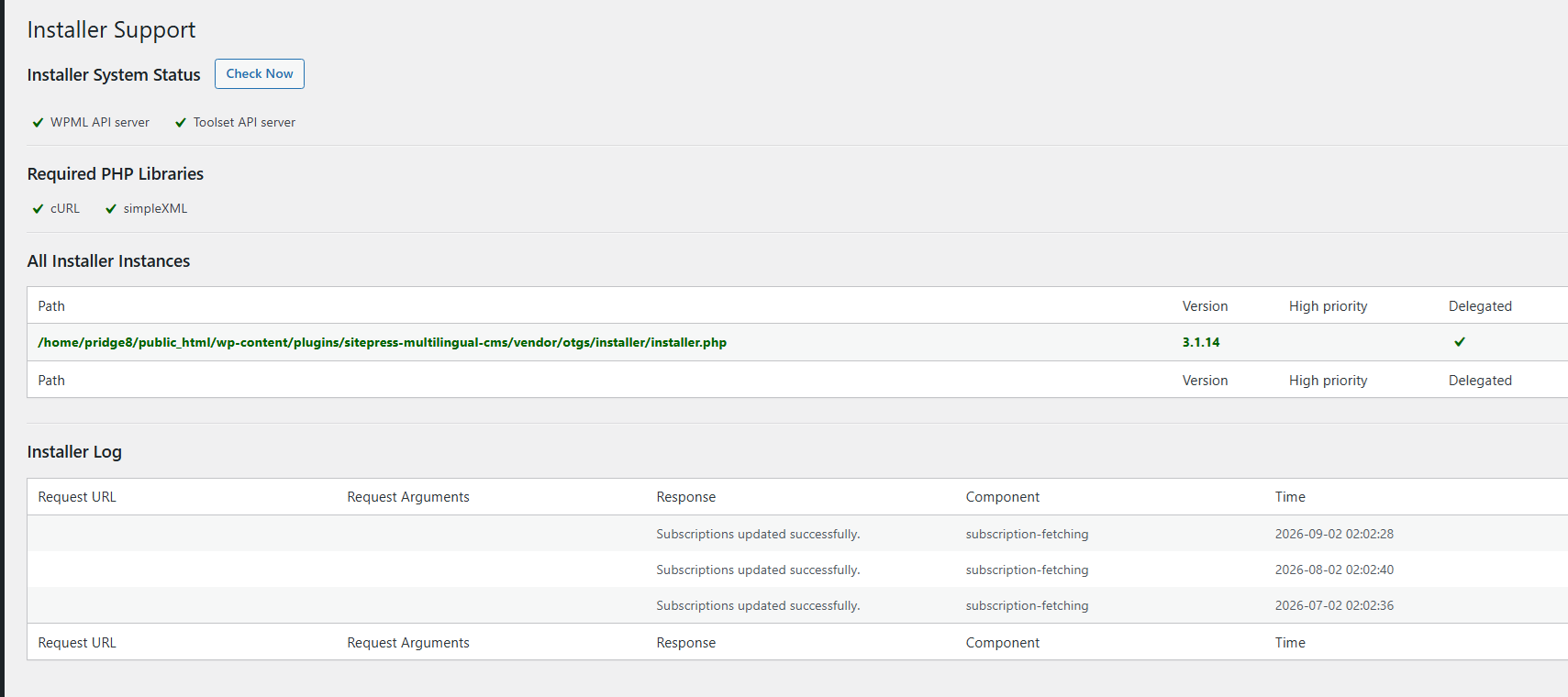The height and width of the screenshot is (697, 1568).
Task: Select log entry timestamped 2026-07-02 02:02:36
Action: click(1334, 605)
